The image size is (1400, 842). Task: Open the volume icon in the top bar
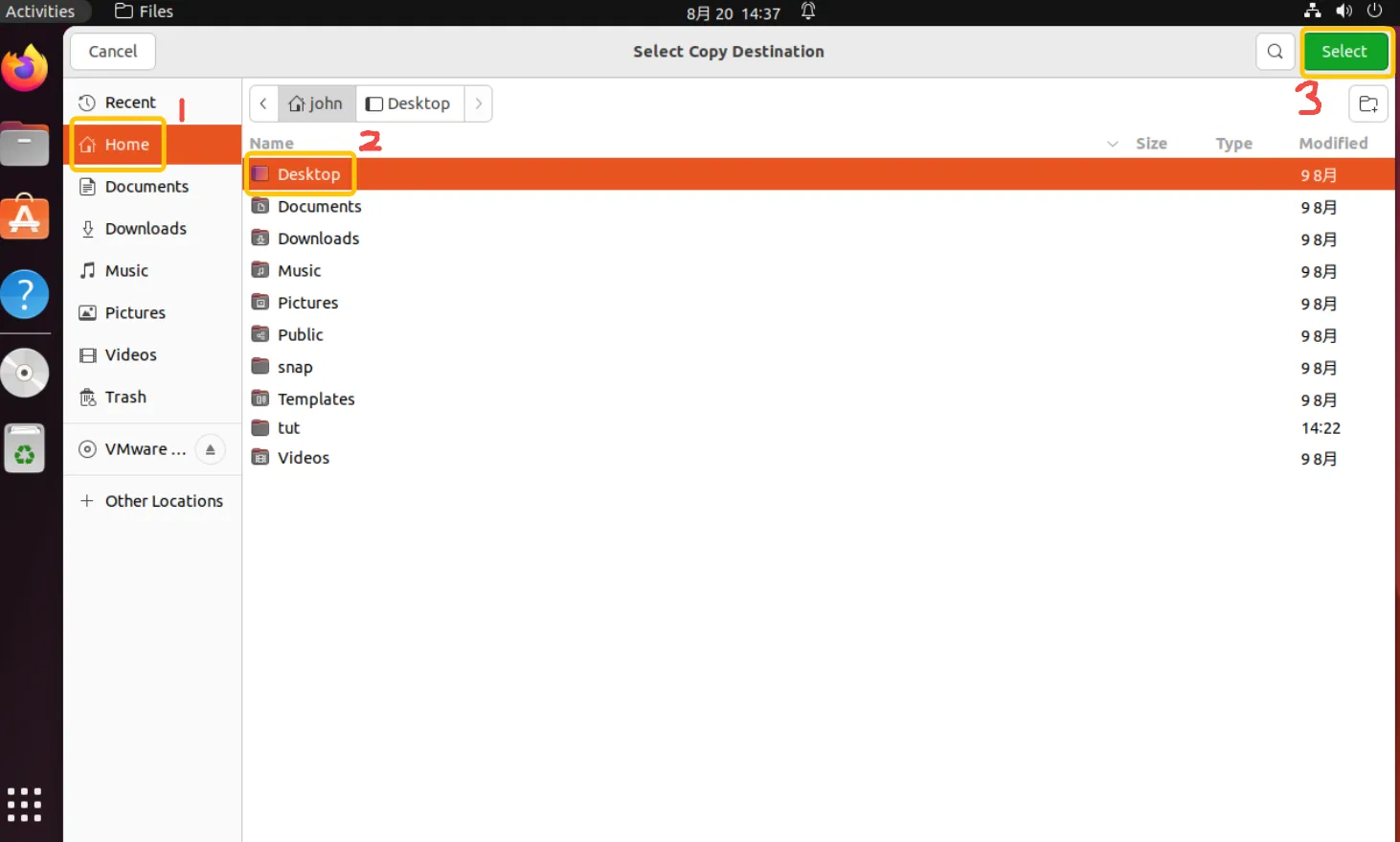pos(1344,11)
